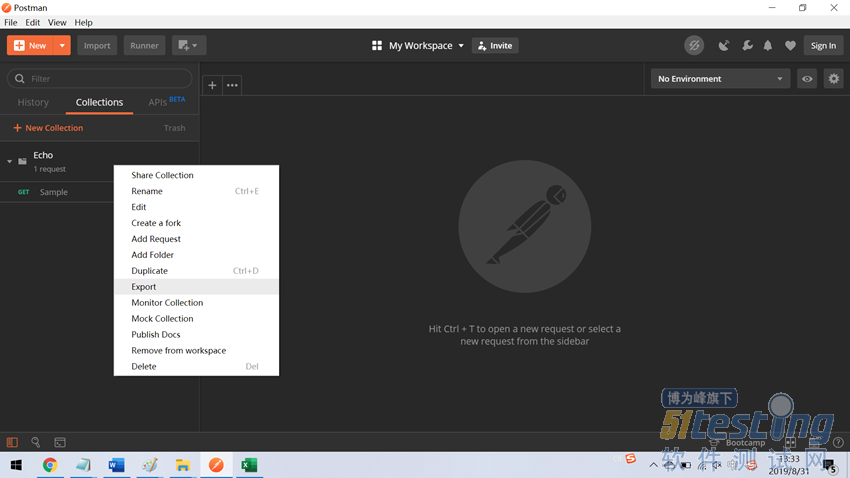Click the Sign In button

pos(823,46)
